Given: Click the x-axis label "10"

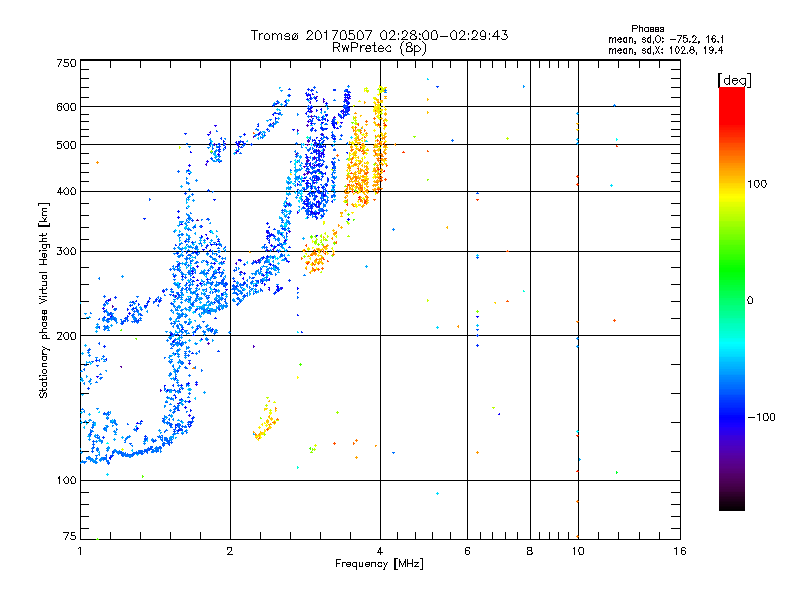Looking at the screenshot, I should coord(578,551).
